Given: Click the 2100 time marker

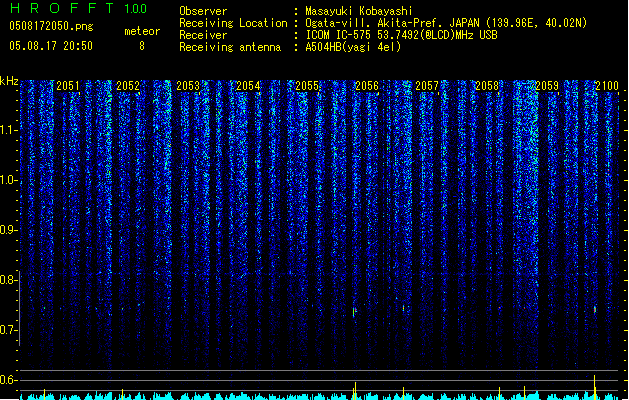Looking at the screenshot, I should pos(607,86).
